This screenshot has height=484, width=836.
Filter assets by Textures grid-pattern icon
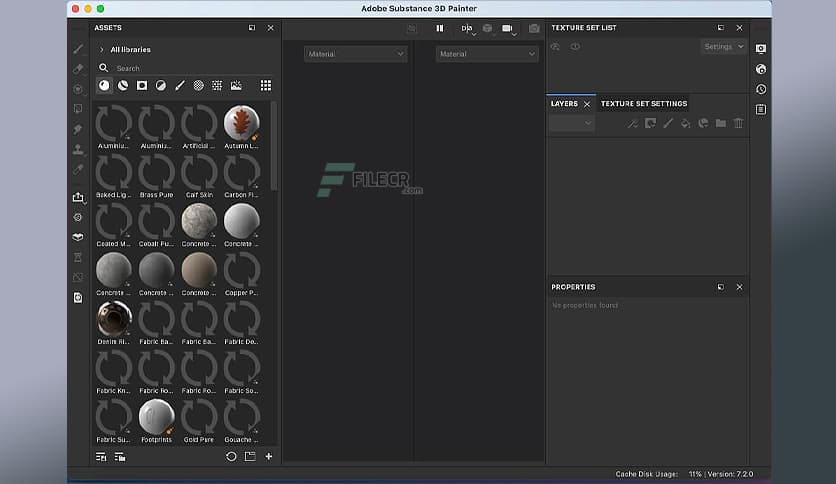[x=217, y=85]
